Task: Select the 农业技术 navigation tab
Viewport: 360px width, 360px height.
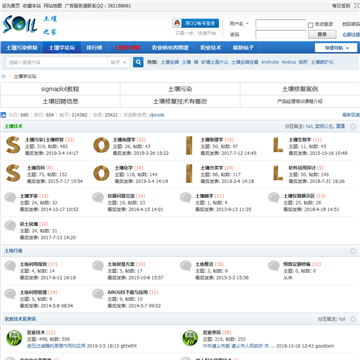Action: (x=210, y=48)
